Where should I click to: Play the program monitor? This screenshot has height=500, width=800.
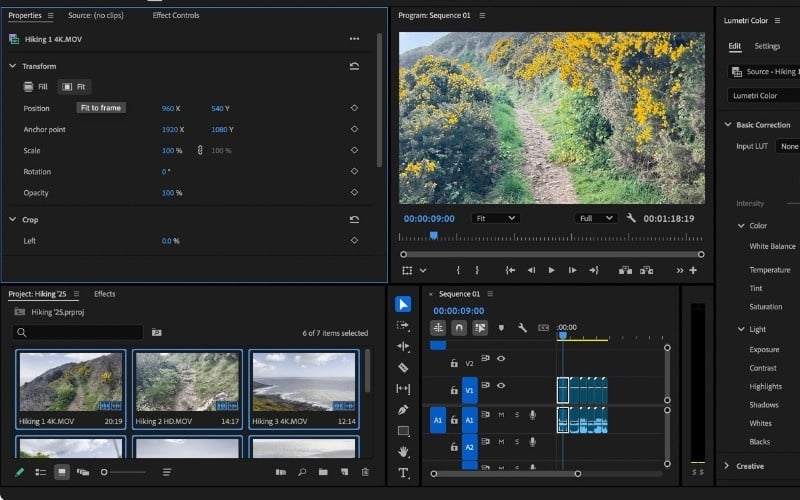click(552, 270)
